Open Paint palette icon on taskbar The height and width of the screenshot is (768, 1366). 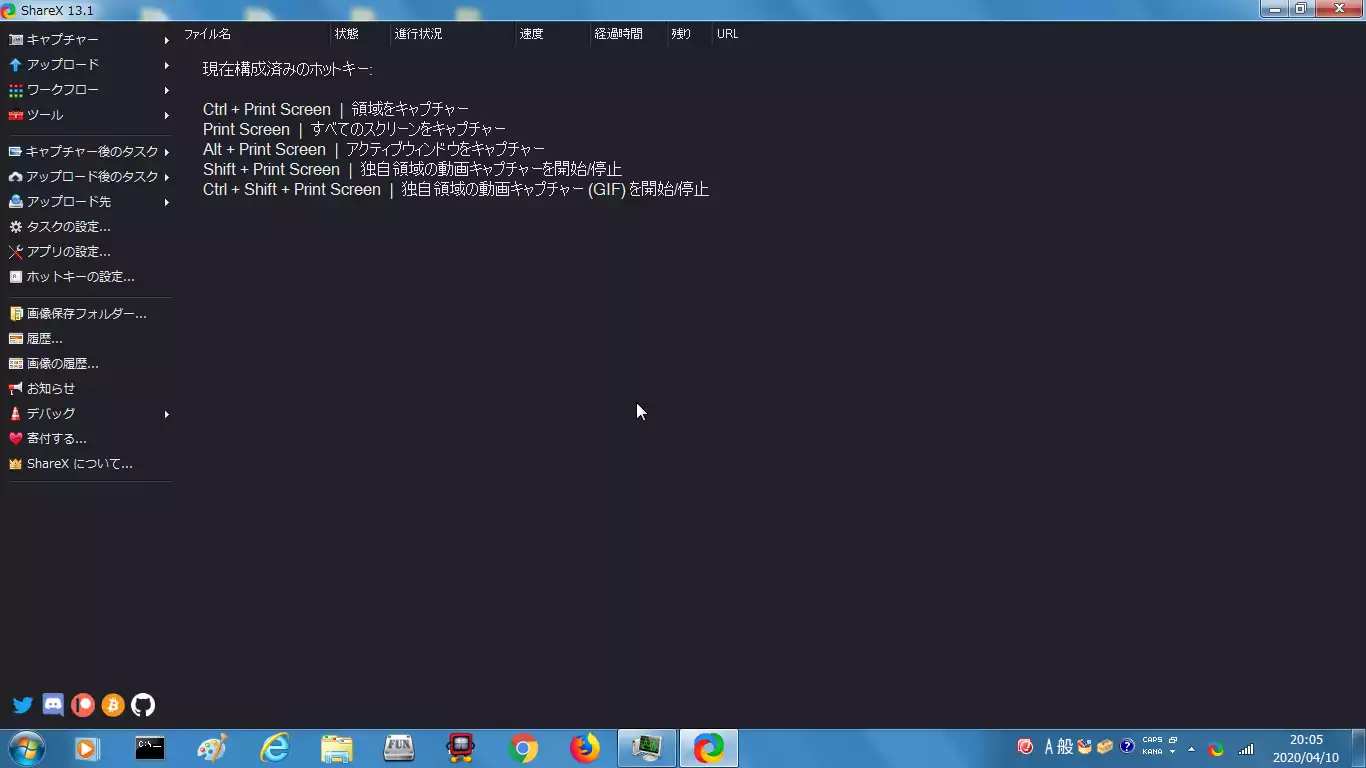[212, 748]
